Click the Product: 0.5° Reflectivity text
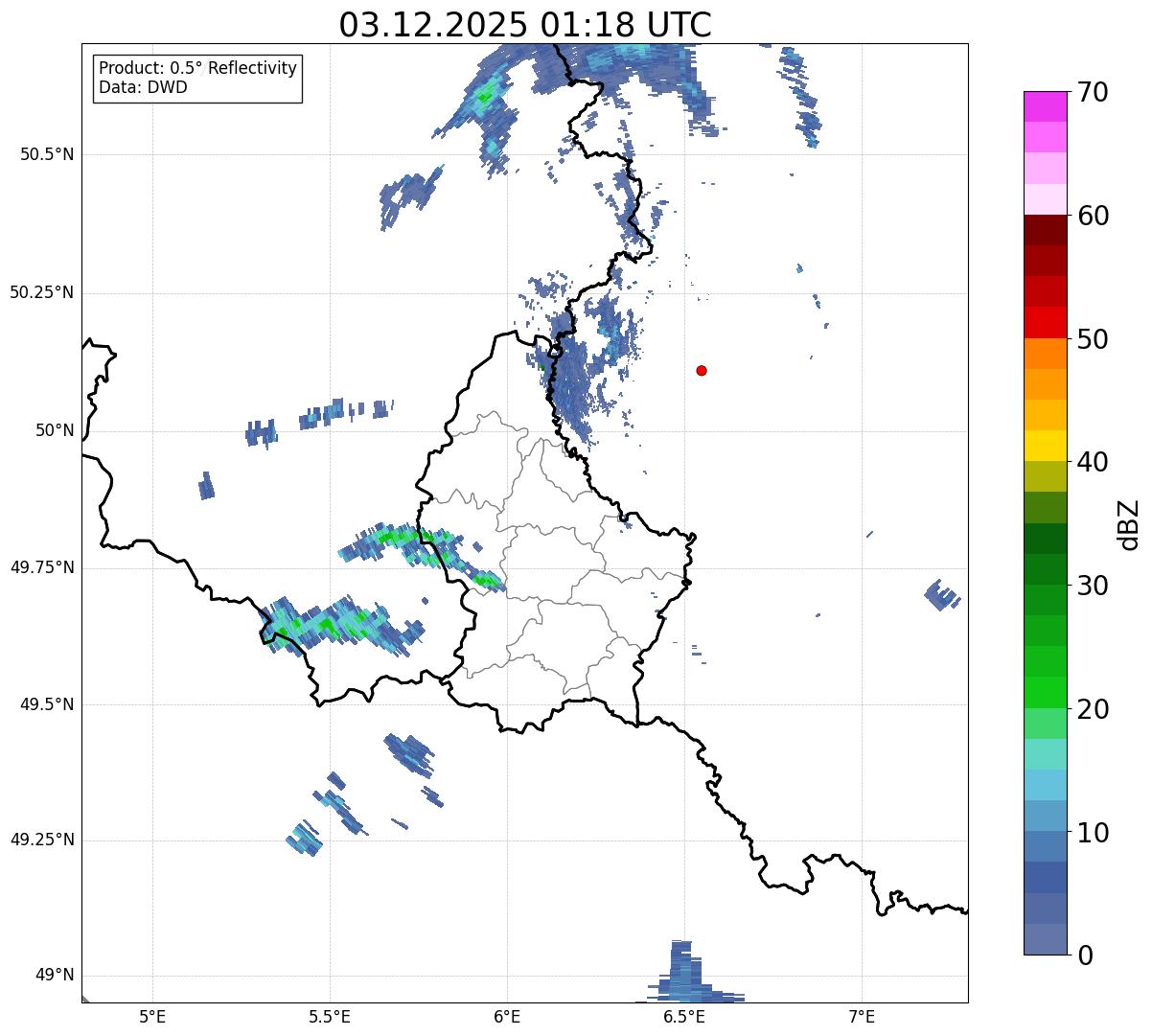The height and width of the screenshot is (1036, 1152). (197, 69)
